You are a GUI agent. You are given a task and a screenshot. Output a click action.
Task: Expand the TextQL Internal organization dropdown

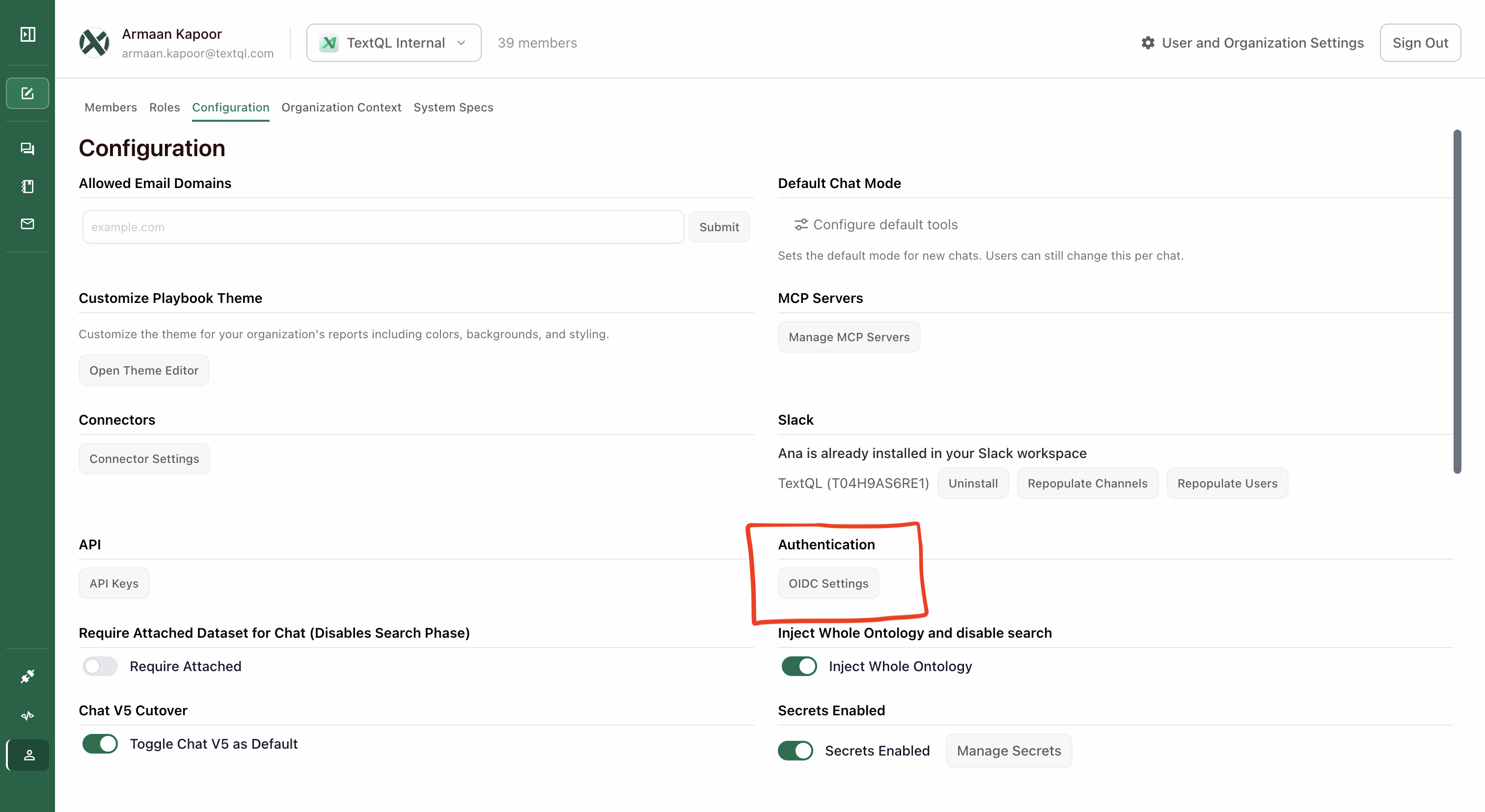(x=394, y=43)
